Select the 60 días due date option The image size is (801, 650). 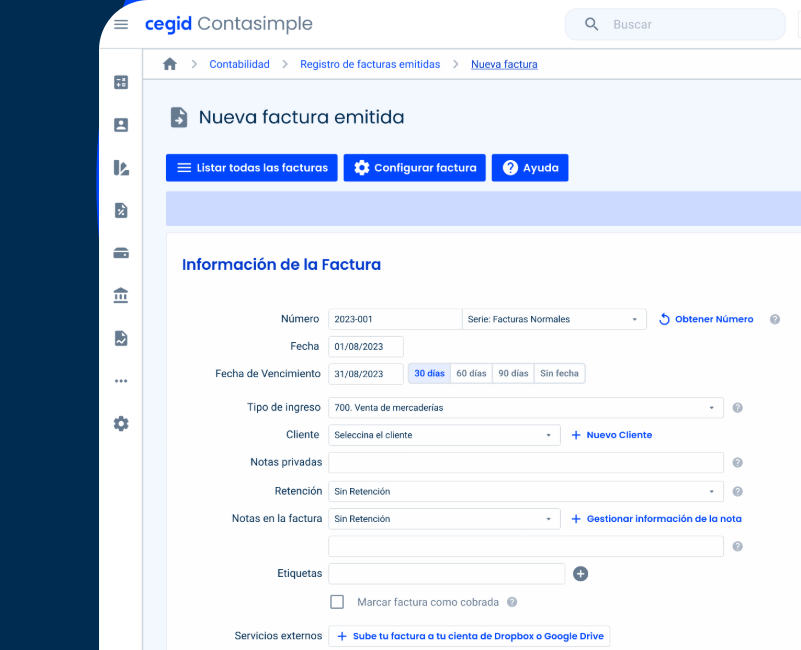471,373
